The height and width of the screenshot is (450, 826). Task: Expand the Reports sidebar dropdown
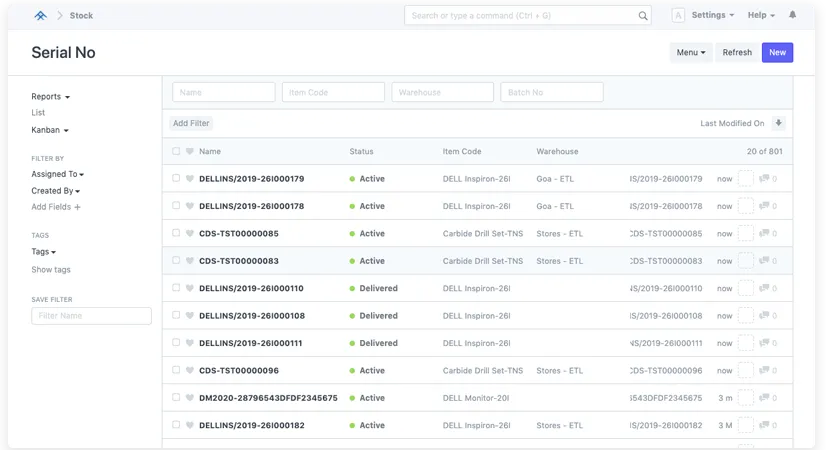tap(50, 97)
